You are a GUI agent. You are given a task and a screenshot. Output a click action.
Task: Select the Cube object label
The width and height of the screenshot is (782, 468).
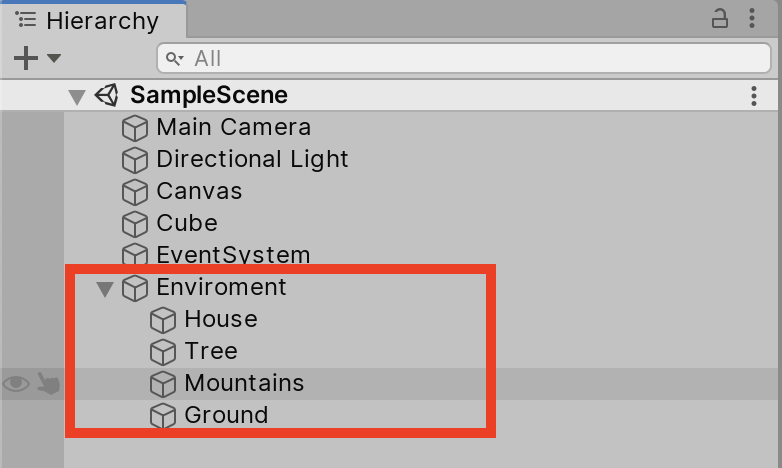coord(187,223)
